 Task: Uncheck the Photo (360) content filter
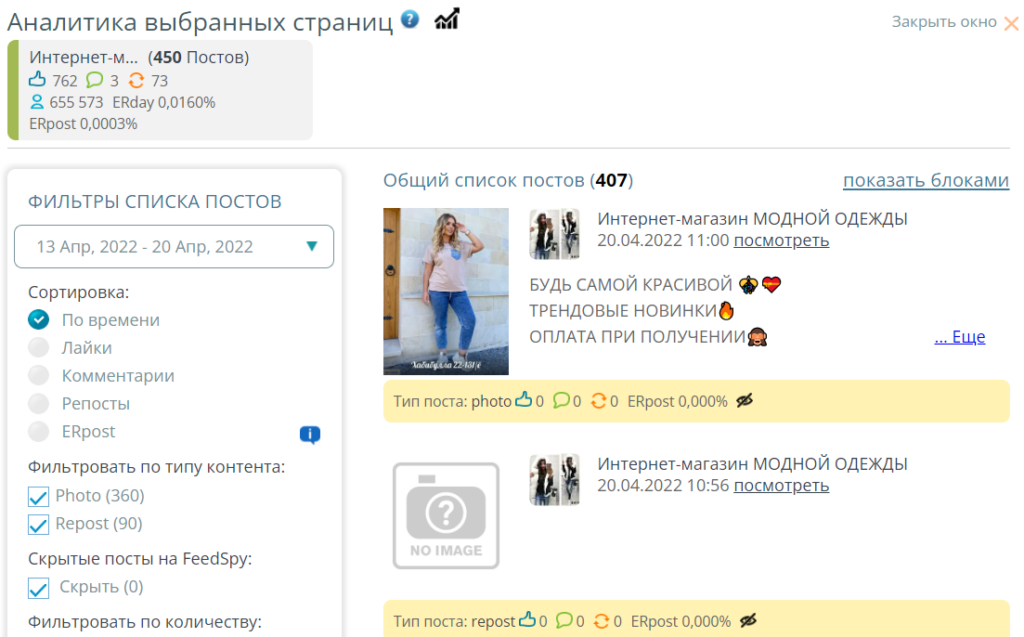39,496
